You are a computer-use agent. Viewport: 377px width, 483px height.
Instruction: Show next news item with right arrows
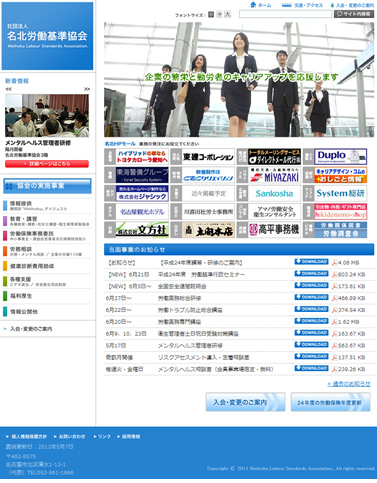pos(87,89)
